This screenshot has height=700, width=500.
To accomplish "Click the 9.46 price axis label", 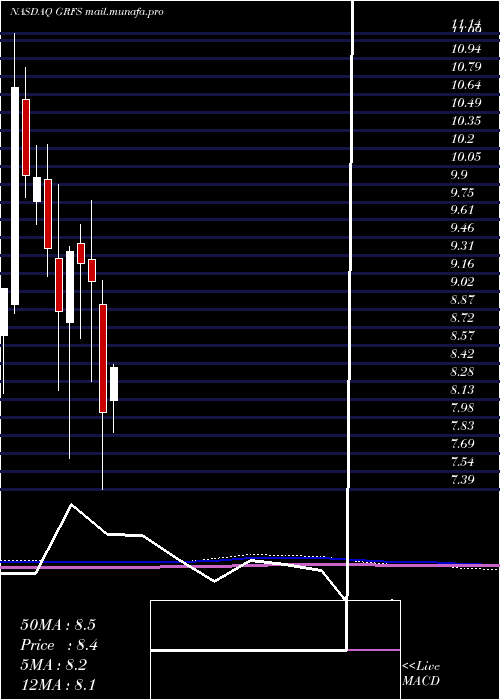I will (x=462, y=228).
